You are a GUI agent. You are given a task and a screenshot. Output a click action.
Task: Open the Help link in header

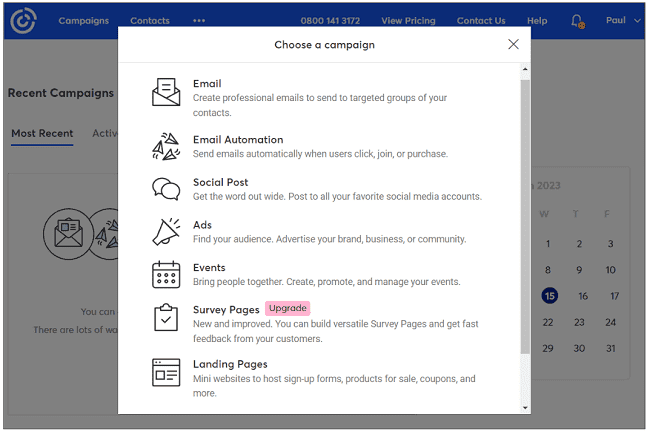coord(537,21)
